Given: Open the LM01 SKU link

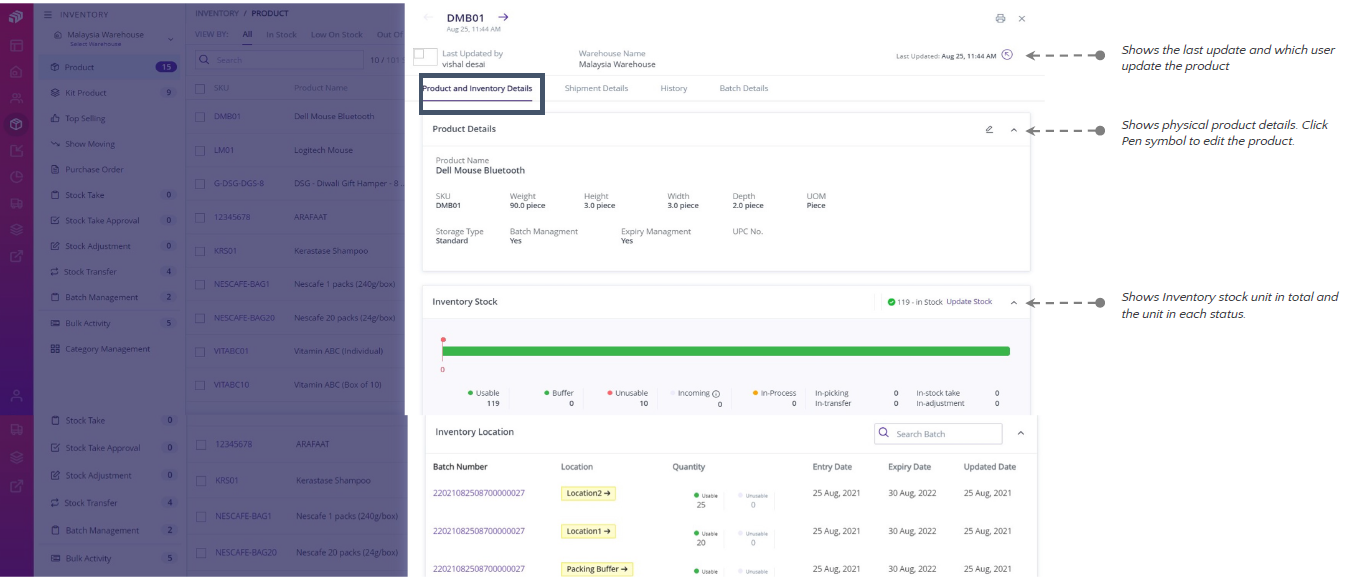Looking at the screenshot, I should pos(224,150).
